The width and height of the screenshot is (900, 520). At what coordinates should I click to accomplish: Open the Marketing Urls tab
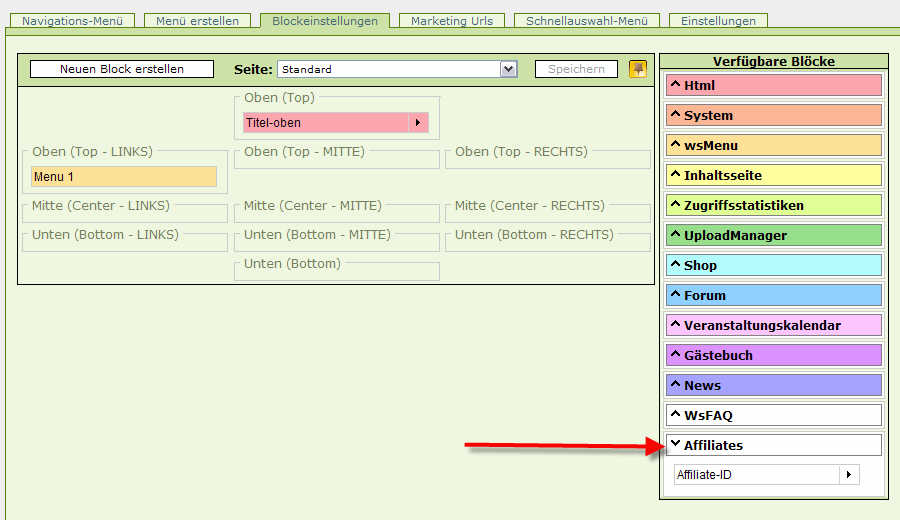(451, 21)
